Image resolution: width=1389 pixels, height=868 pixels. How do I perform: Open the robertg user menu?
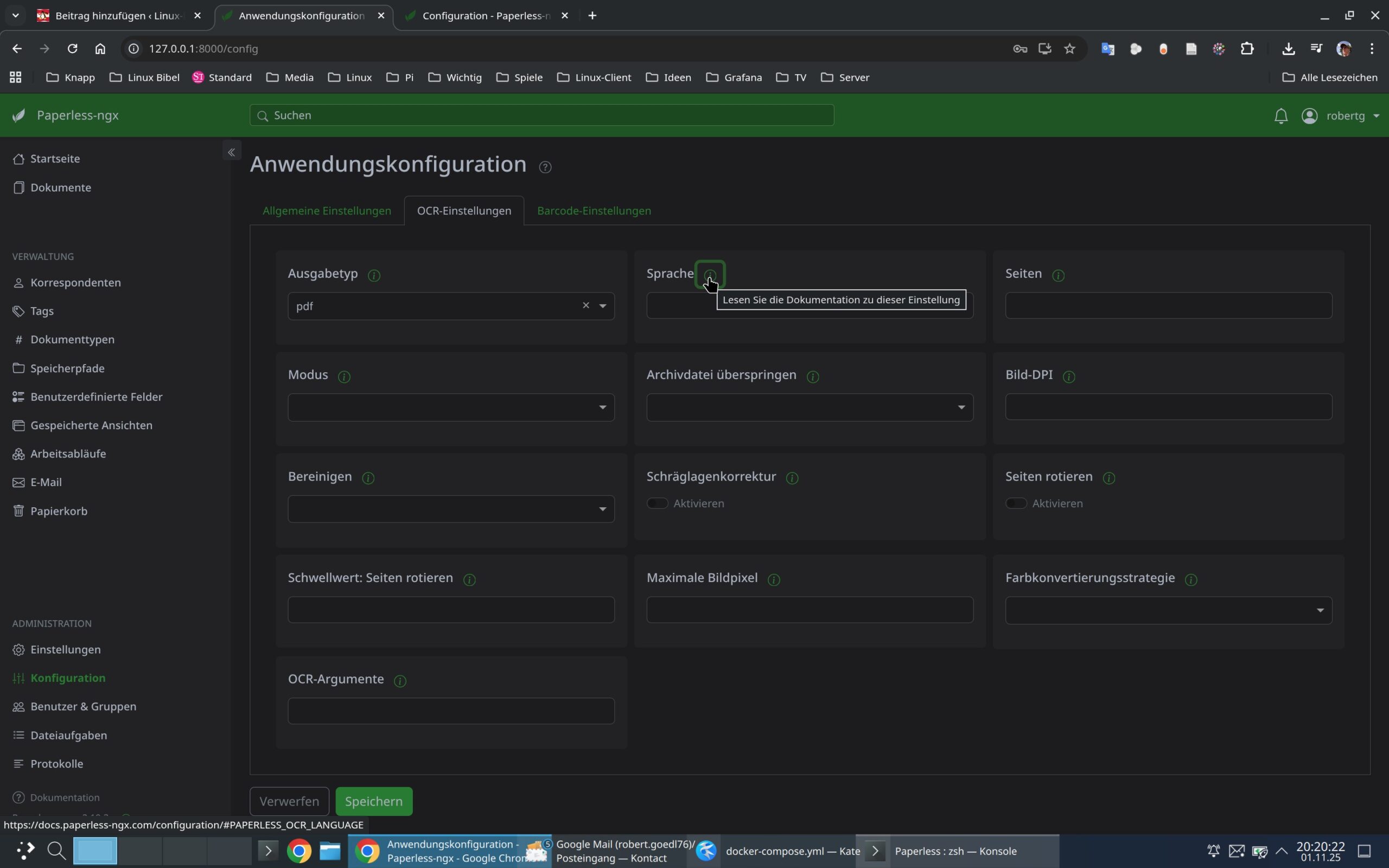1344,116
